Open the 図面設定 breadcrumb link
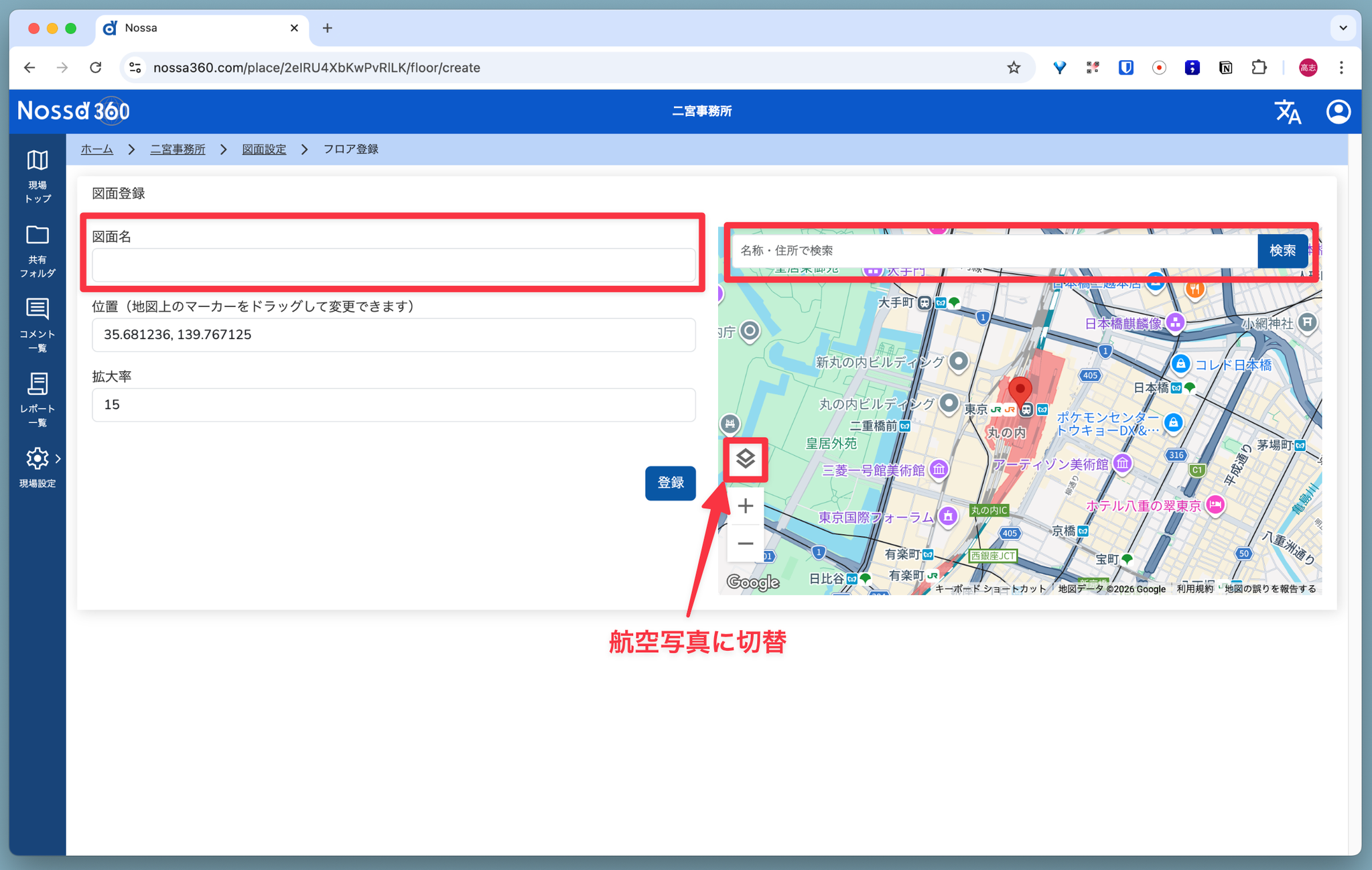The width and height of the screenshot is (1372, 870). pyautogui.click(x=263, y=149)
